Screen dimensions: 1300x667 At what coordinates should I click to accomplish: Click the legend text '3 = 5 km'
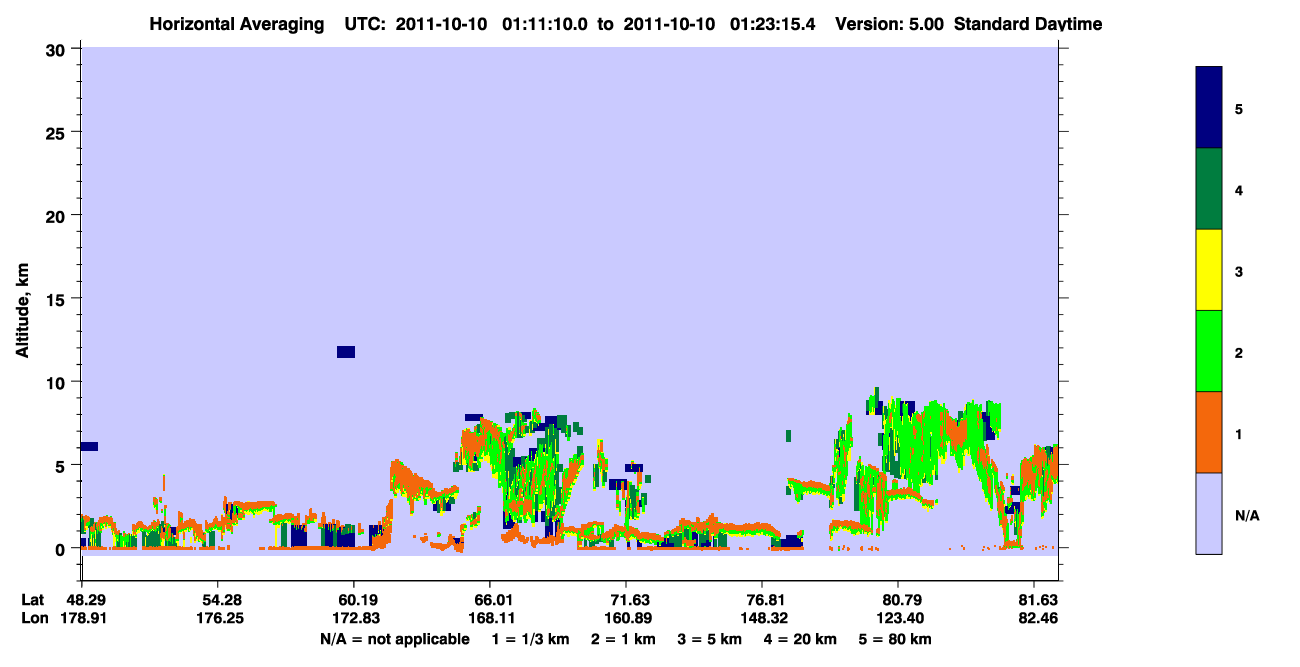[x=712, y=639]
